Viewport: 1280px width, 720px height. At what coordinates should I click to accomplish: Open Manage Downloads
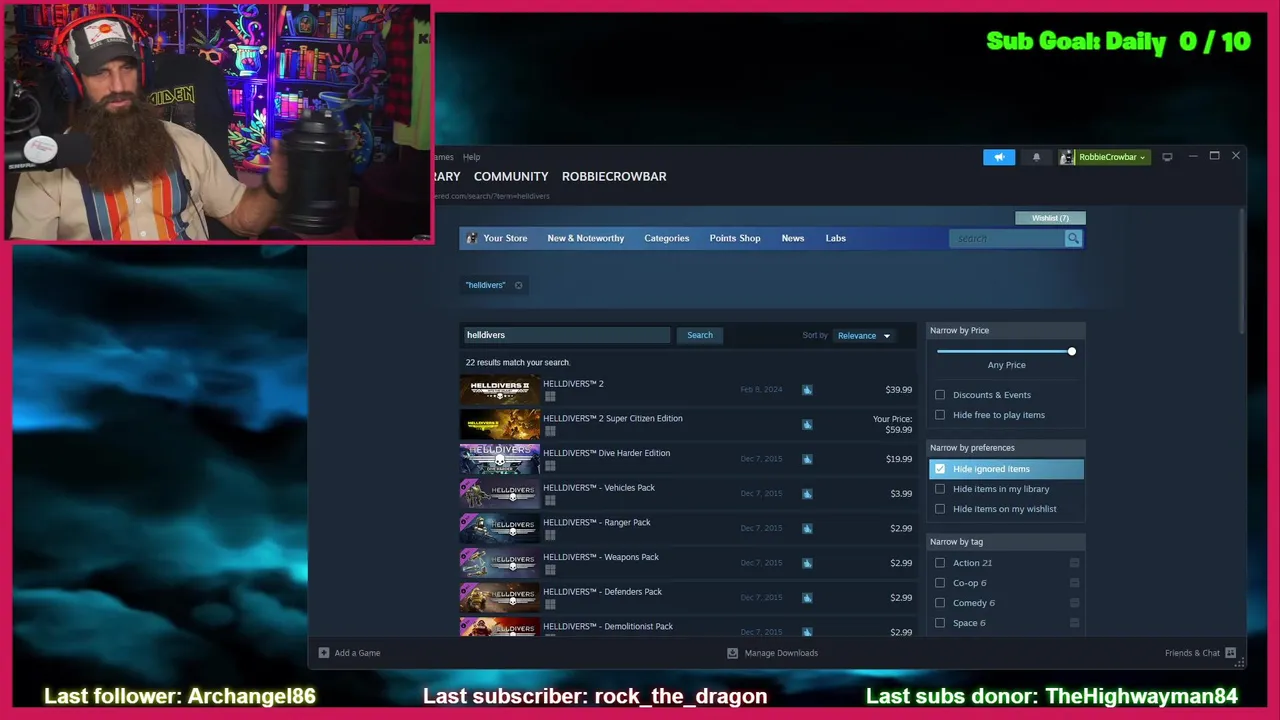point(781,653)
